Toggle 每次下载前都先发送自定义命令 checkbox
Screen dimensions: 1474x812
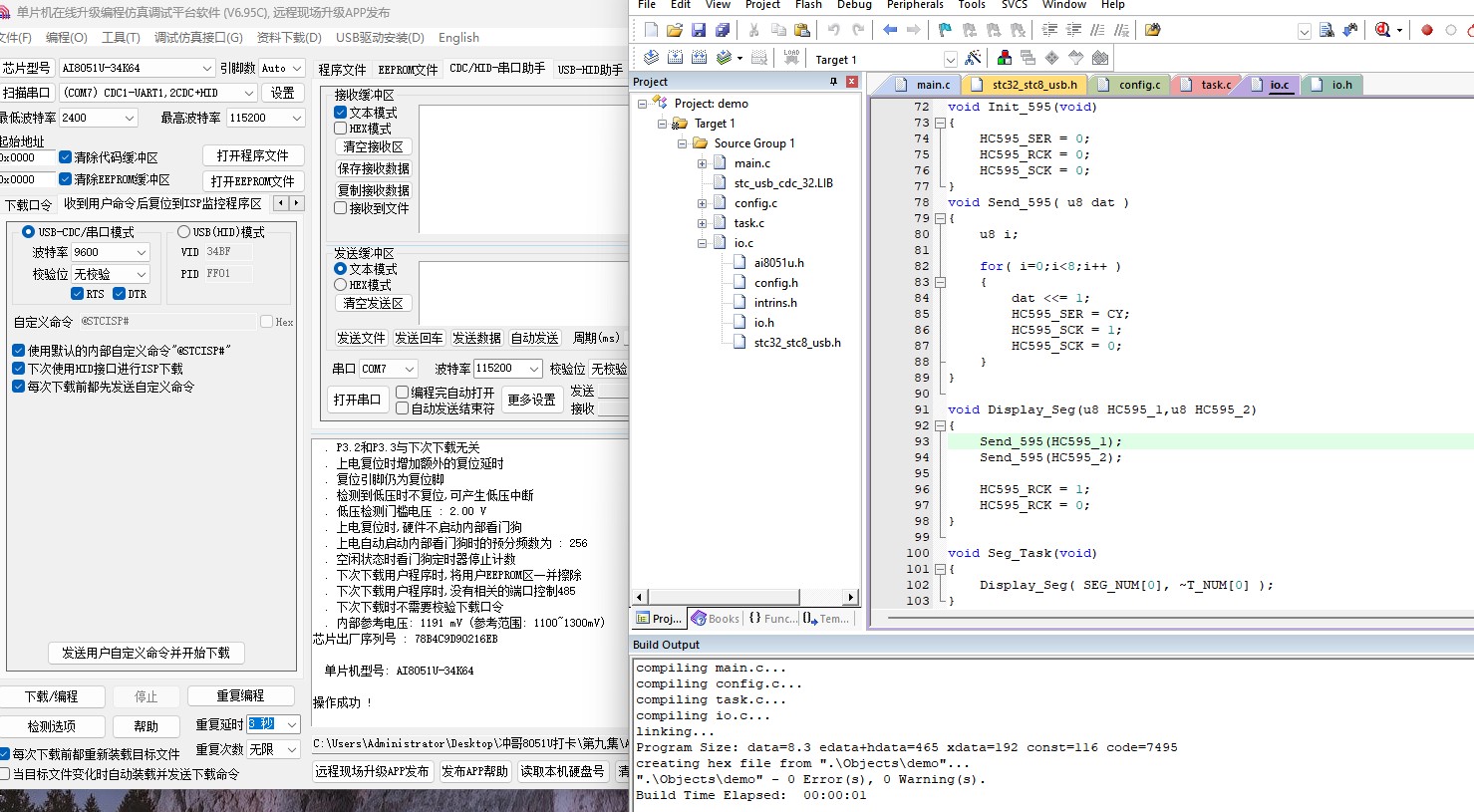18,387
